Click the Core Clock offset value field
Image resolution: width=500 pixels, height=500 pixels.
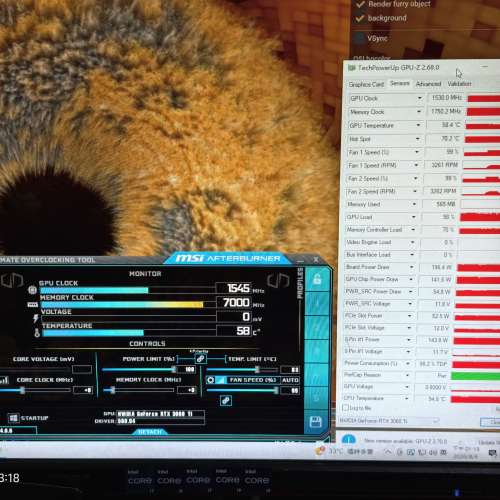pos(83,390)
